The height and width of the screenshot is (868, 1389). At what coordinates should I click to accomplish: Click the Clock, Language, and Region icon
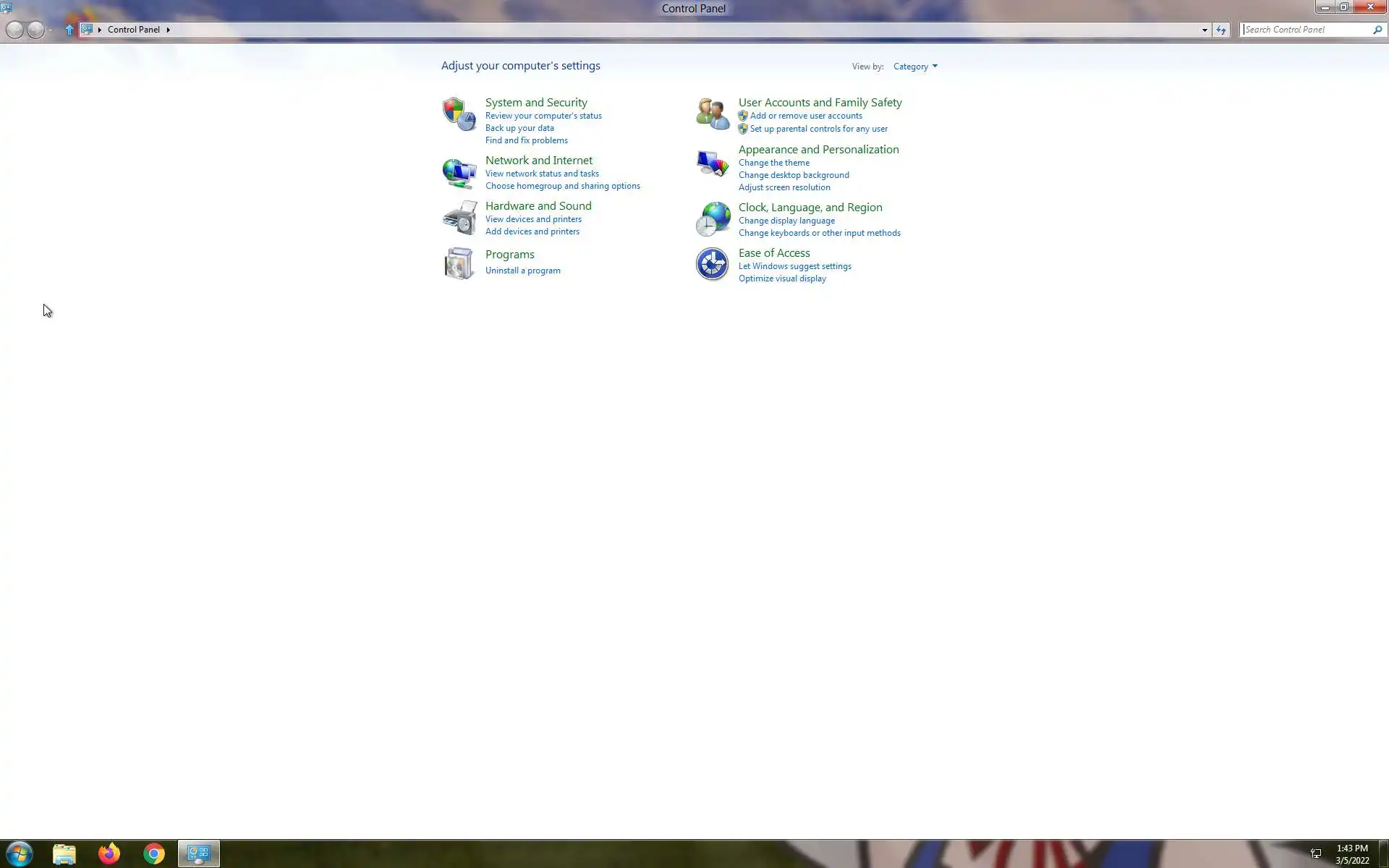pyautogui.click(x=712, y=219)
